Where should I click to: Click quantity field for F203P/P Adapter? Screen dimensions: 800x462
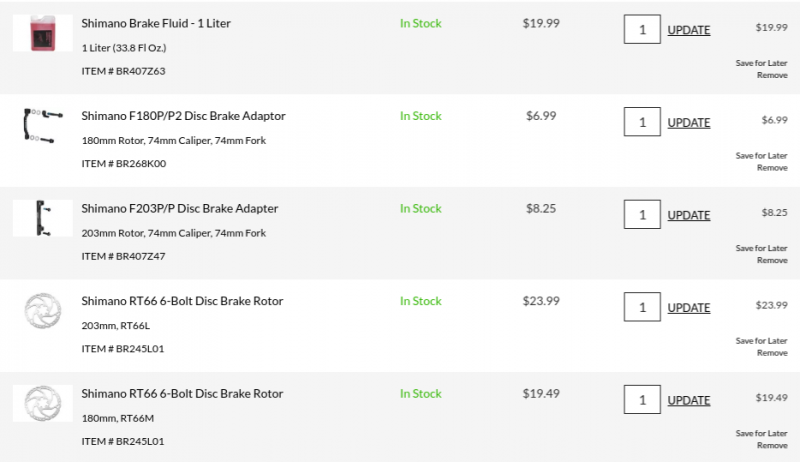click(x=642, y=214)
